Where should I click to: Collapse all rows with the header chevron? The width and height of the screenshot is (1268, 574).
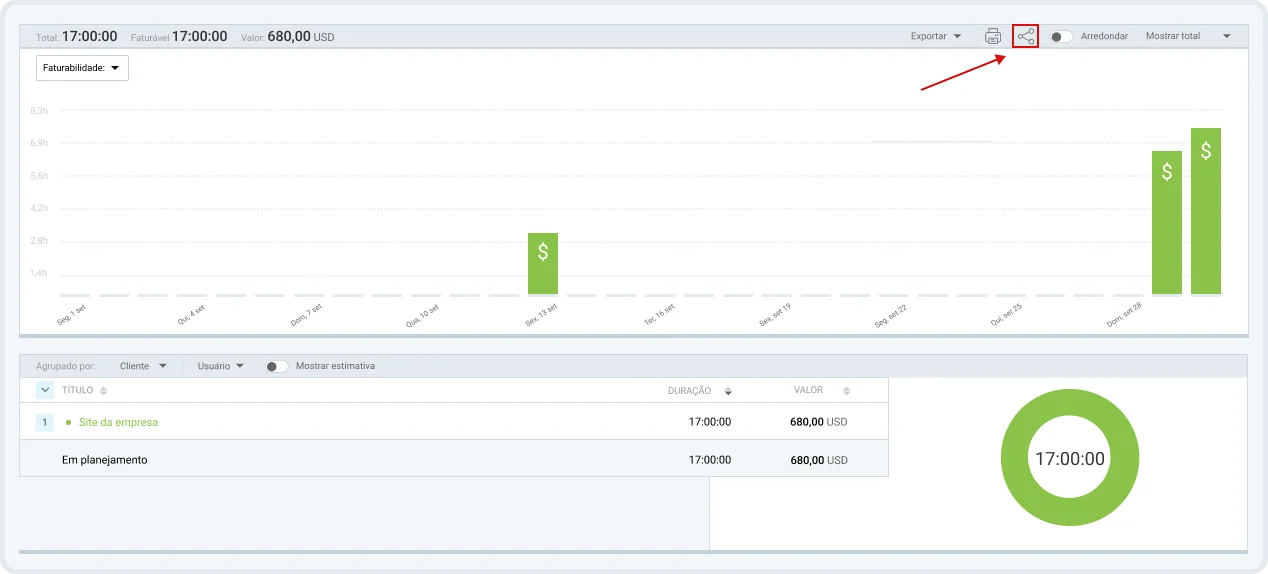click(45, 390)
